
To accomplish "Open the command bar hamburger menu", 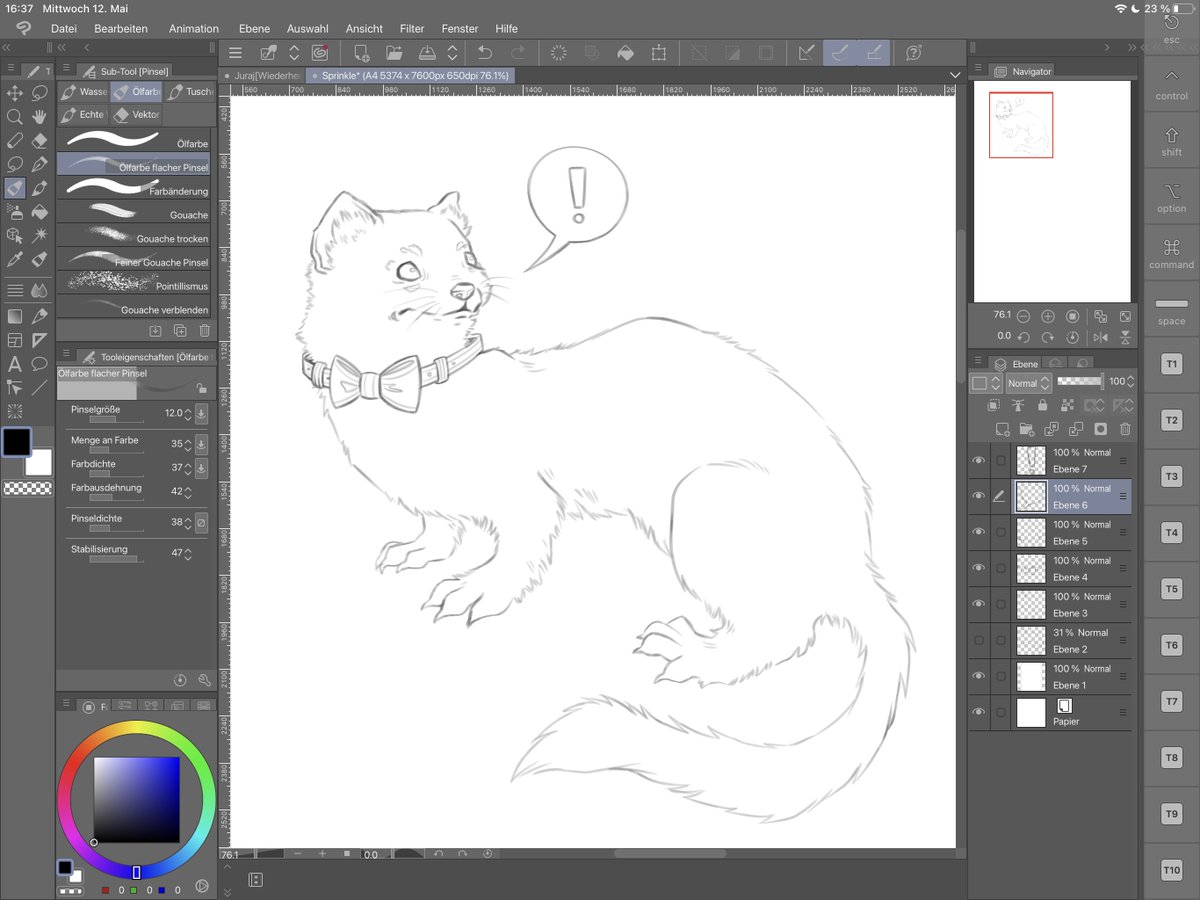I will 235,53.
